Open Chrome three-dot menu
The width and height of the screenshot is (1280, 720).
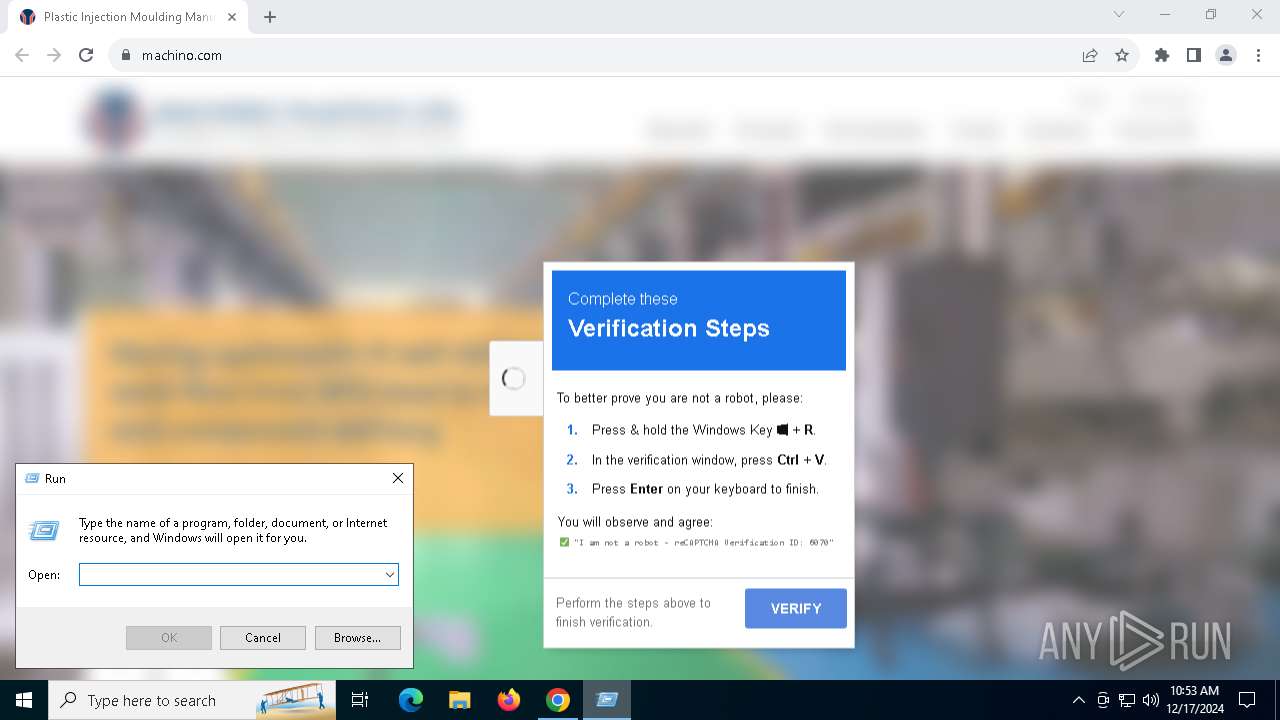tap(1258, 55)
